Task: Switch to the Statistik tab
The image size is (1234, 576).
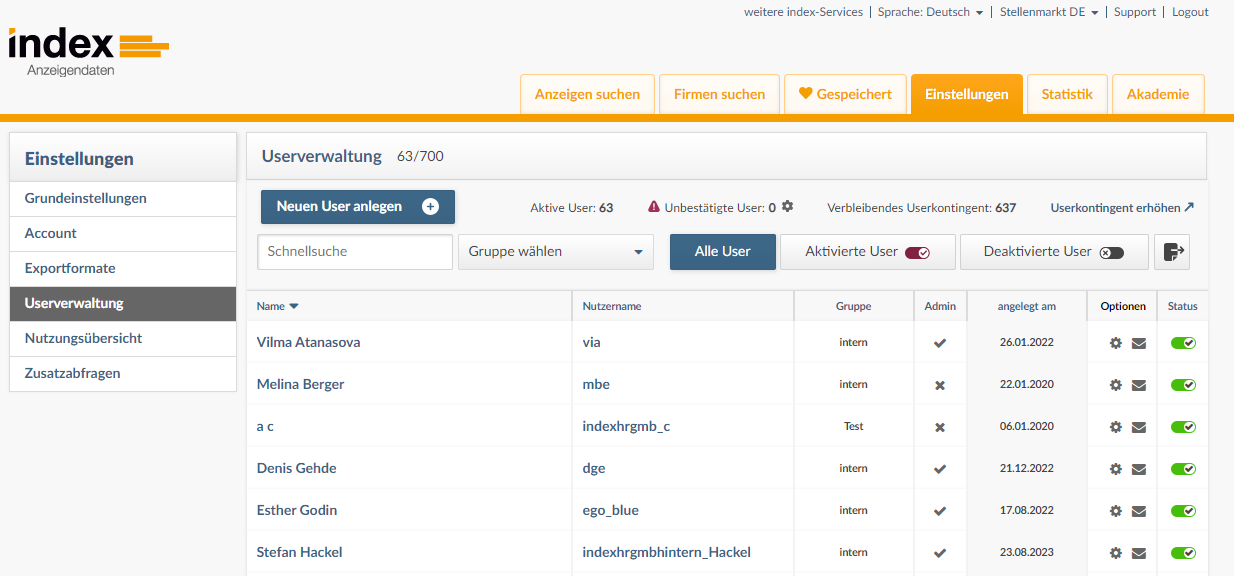Action: (x=1067, y=93)
